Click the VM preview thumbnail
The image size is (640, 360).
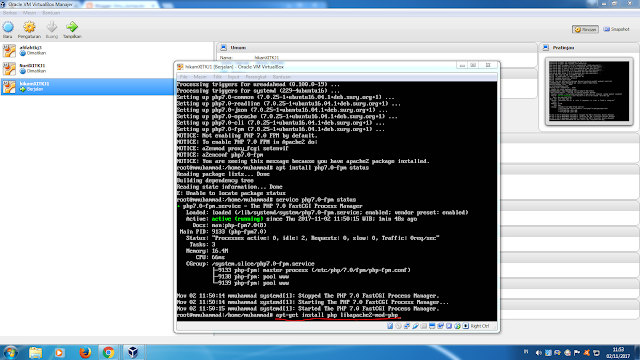point(589,91)
